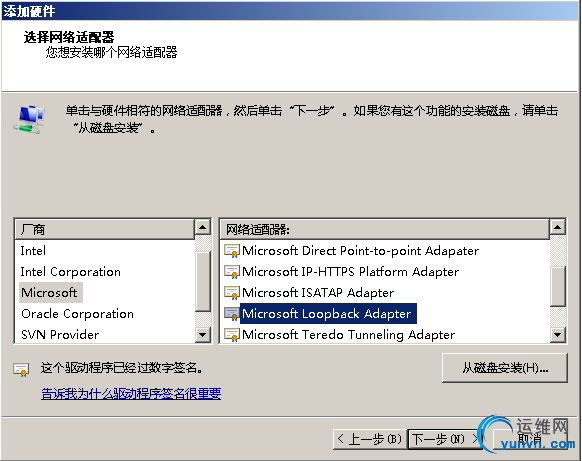Select Microsoft ISATAP Adapter
Viewport: 582px width, 461px height.
coord(318,293)
